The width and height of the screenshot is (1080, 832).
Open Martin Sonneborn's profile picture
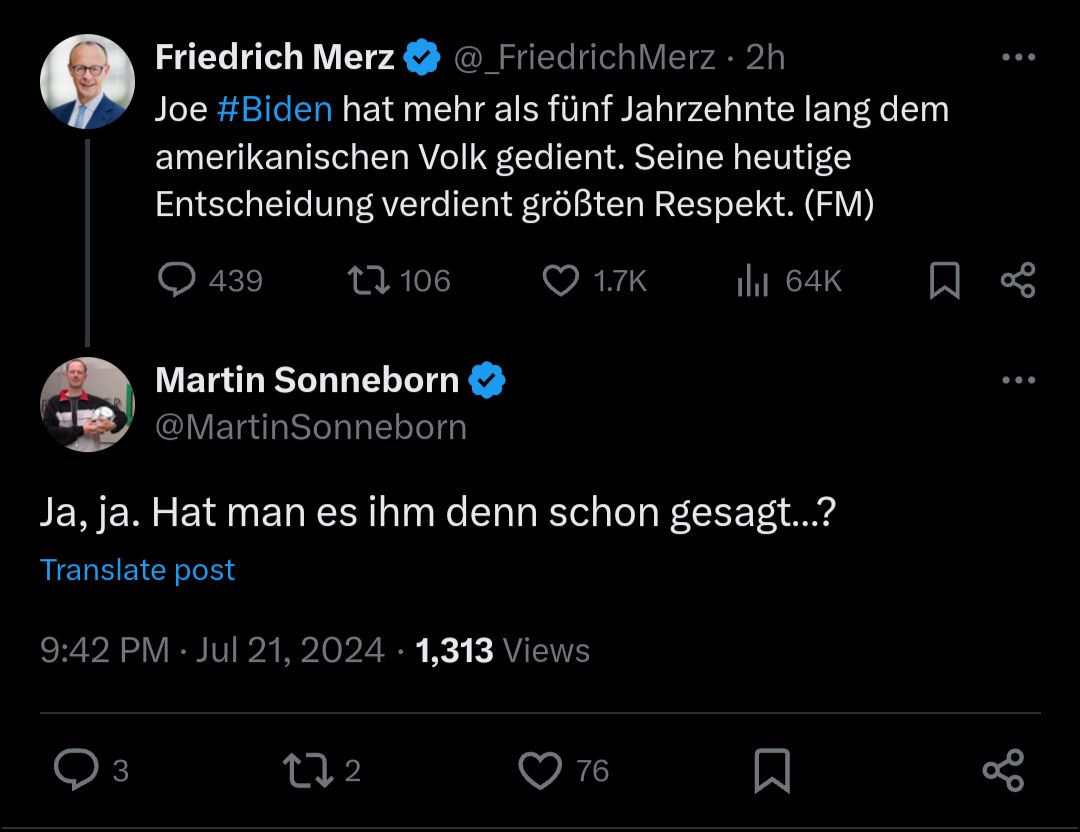(x=87, y=404)
